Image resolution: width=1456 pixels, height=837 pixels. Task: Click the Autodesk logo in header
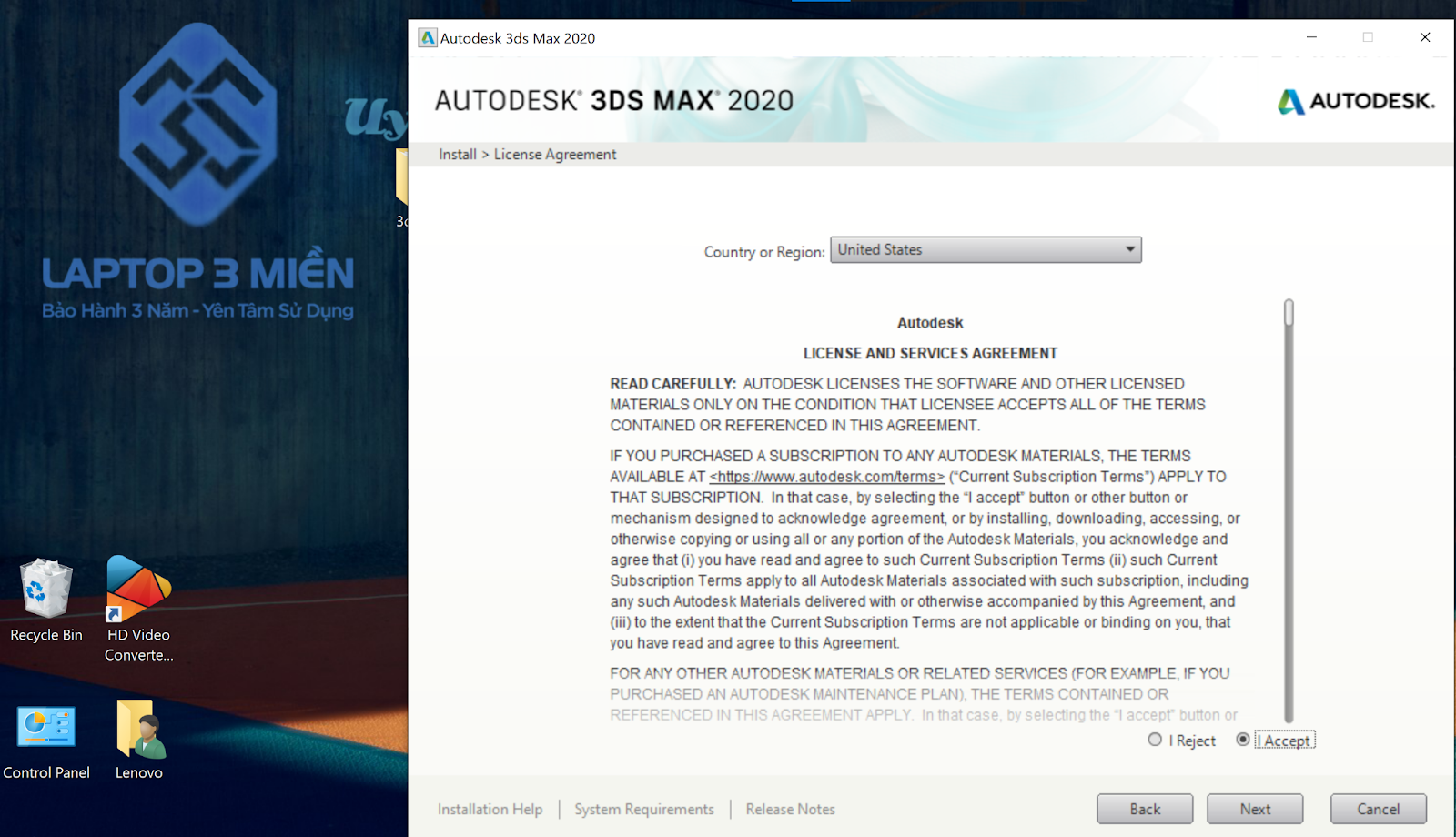[1355, 101]
